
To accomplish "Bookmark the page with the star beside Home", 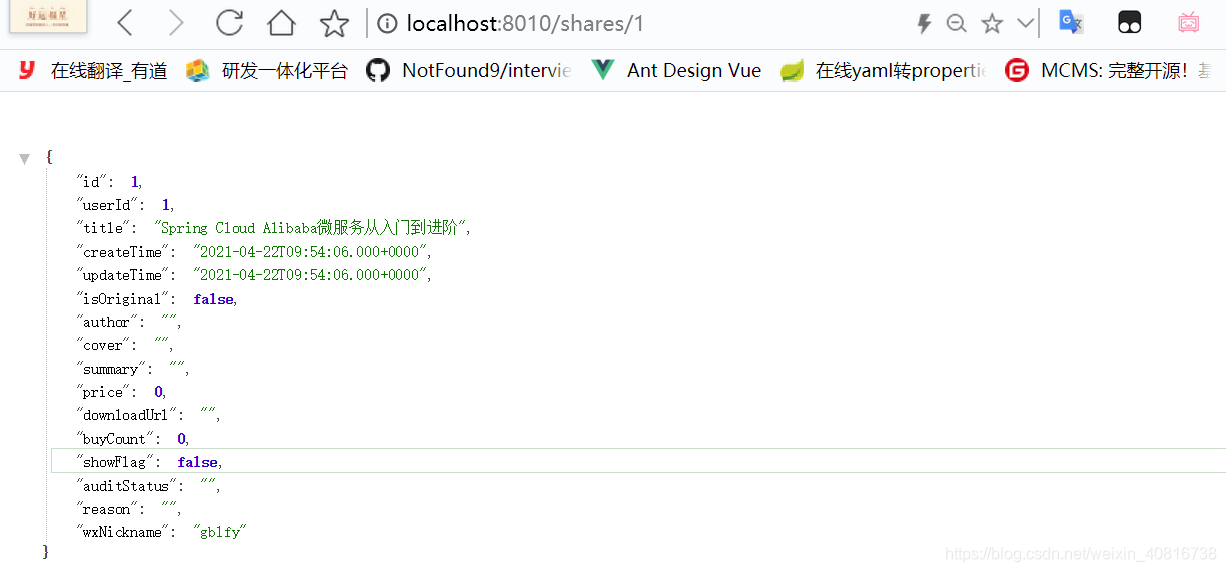I will point(334,23).
